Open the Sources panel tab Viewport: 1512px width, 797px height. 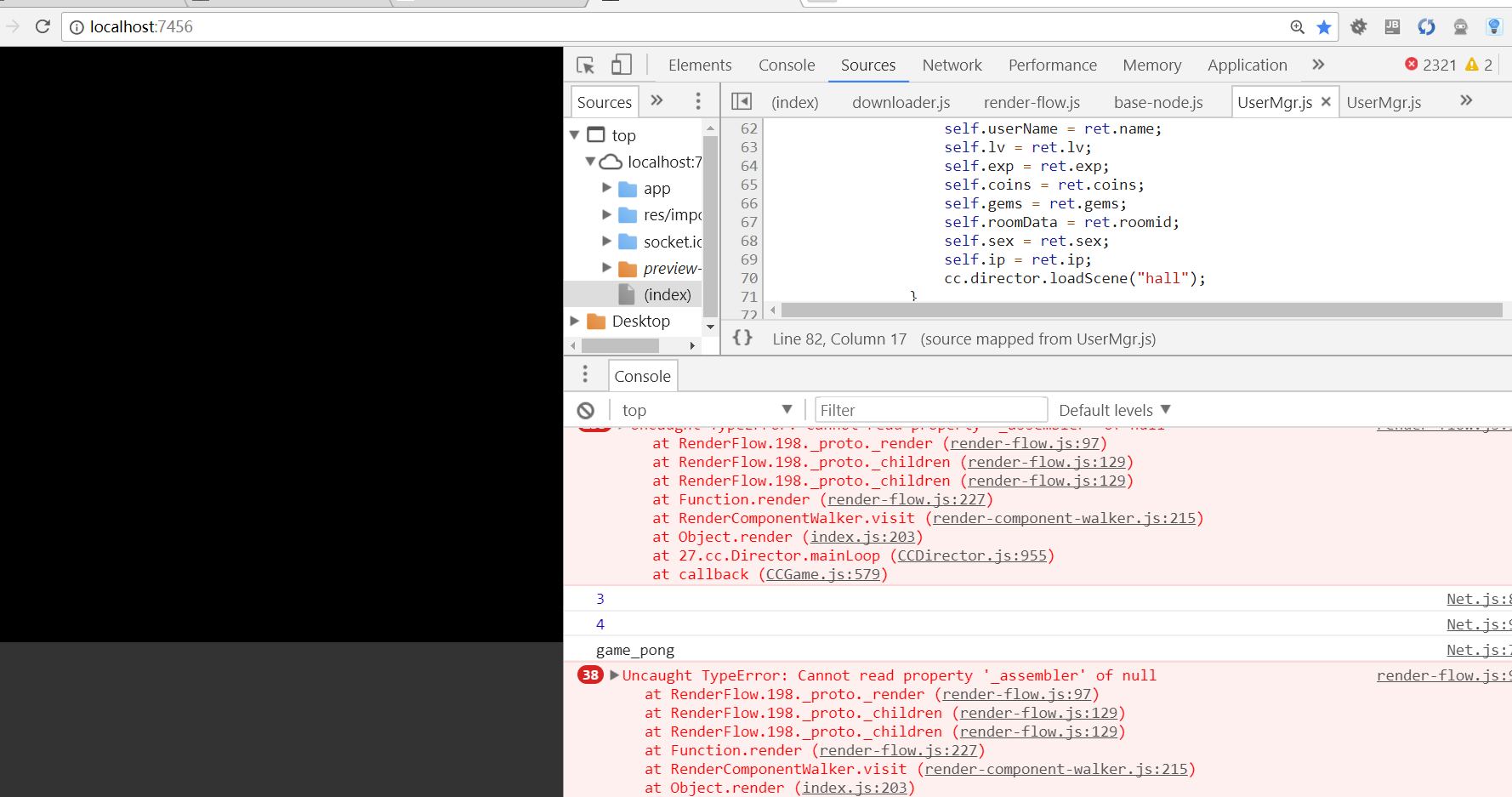(868, 65)
